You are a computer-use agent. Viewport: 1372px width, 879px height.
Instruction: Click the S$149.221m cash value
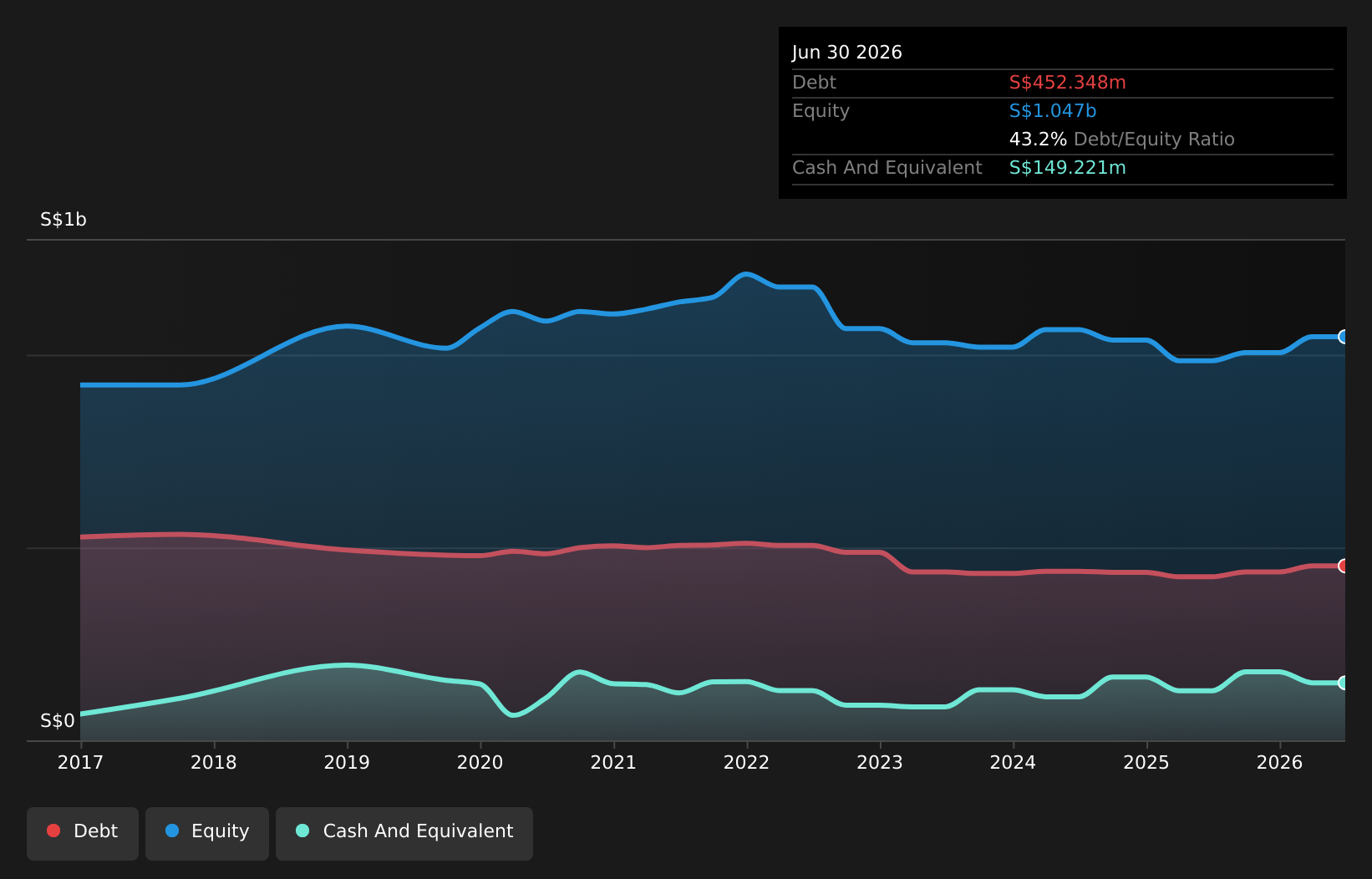1068,168
